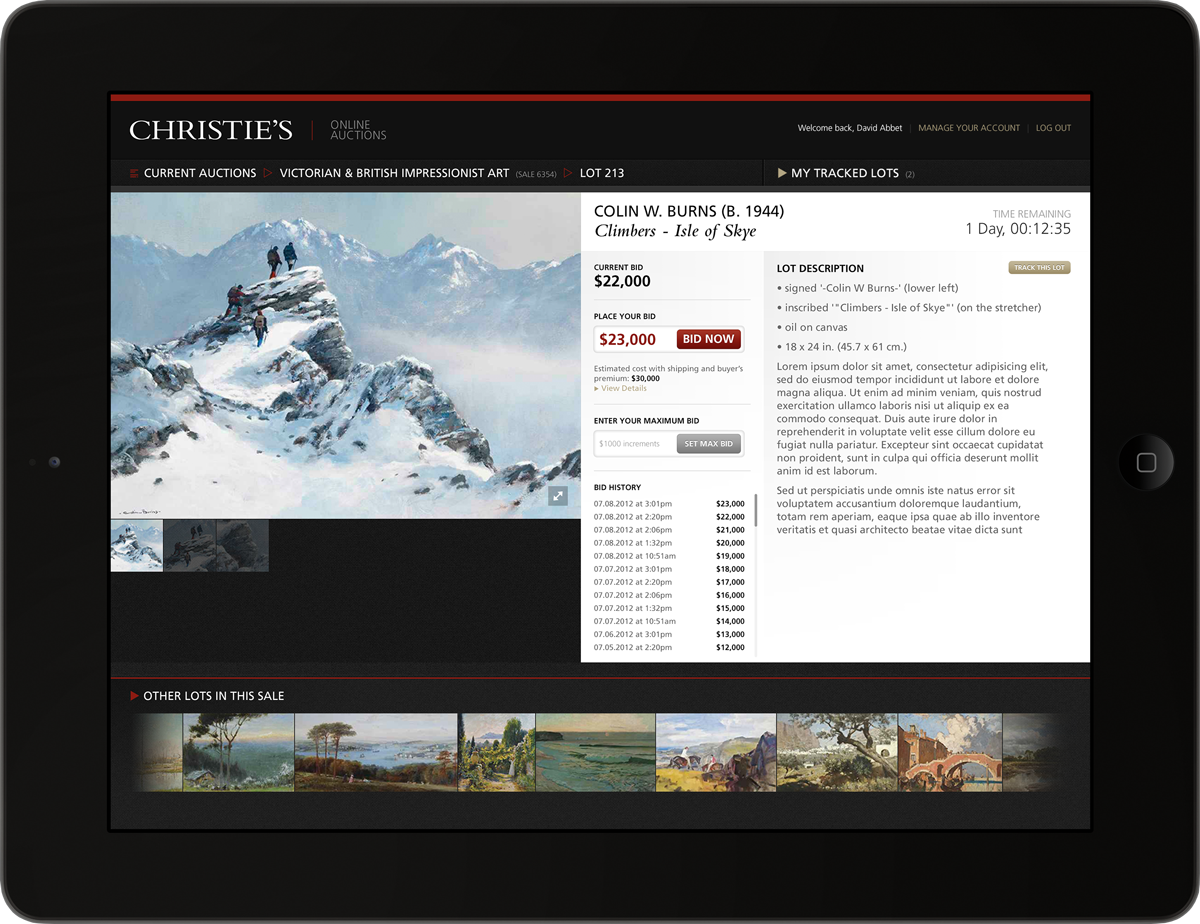The image size is (1200, 924).
Task: Click the Welcome back, David Abbet text
Action: [x=850, y=128]
